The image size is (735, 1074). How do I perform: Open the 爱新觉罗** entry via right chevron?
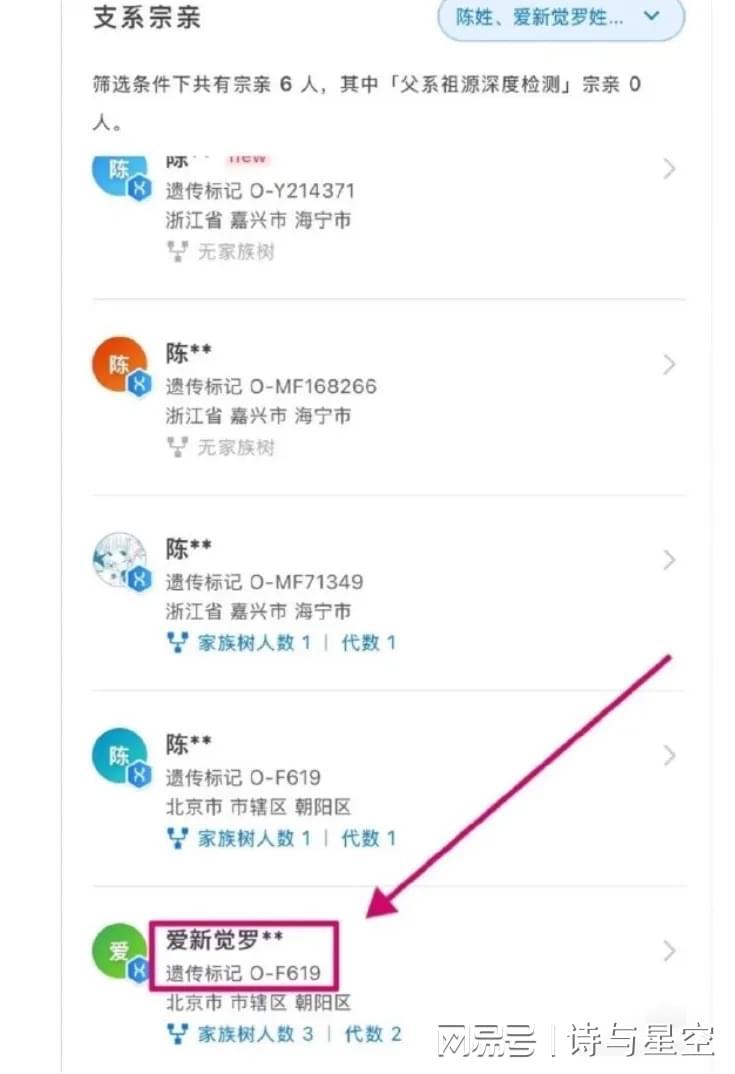pyautogui.click(x=669, y=951)
